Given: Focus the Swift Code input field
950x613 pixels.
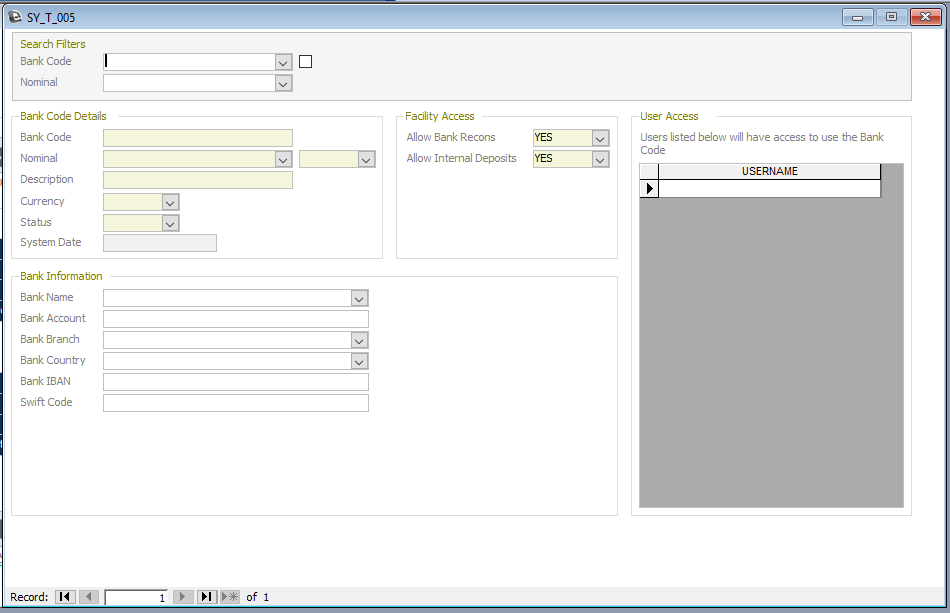Looking at the screenshot, I should tap(236, 403).
